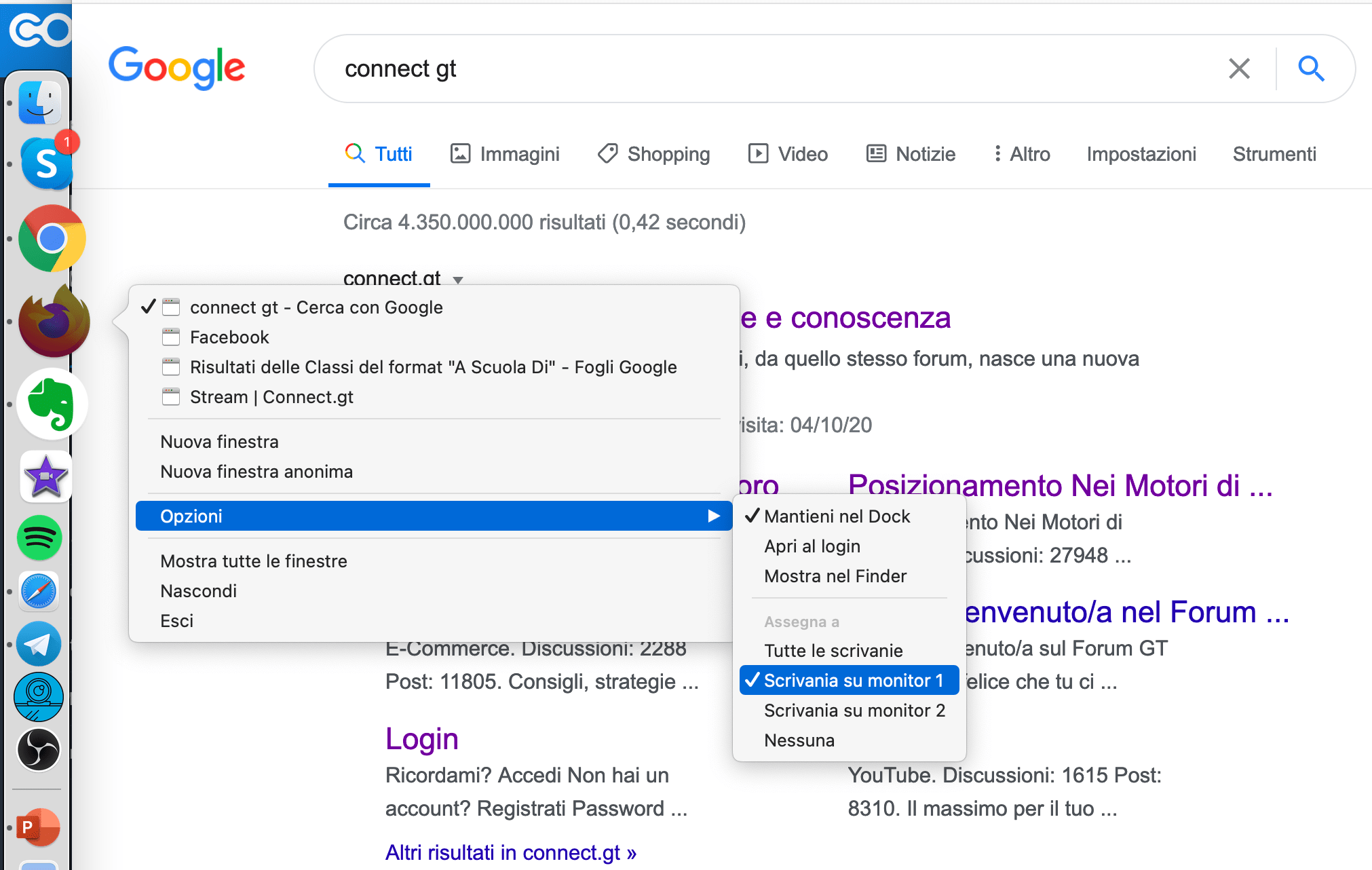Image resolution: width=1372 pixels, height=870 pixels.
Task: Click the Video tab play icon
Action: 758,153
